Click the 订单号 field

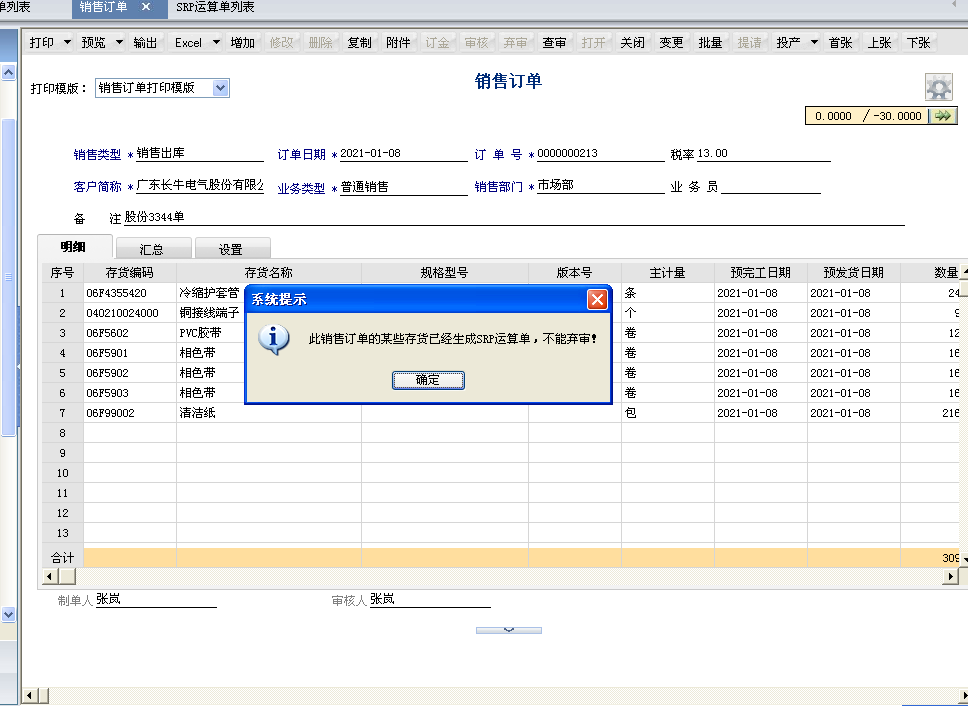[600, 154]
